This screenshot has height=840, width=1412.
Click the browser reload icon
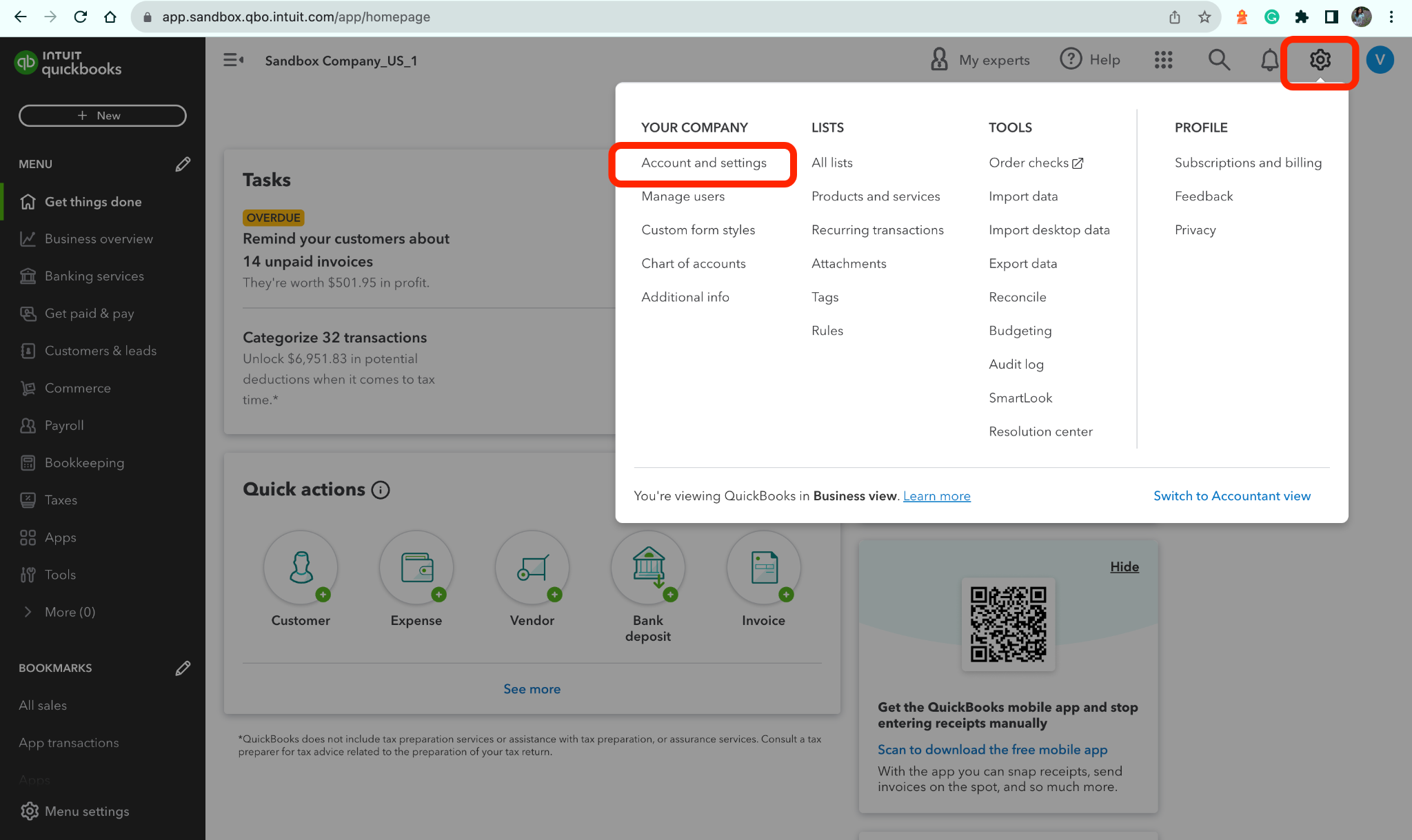(x=81, y=17)
